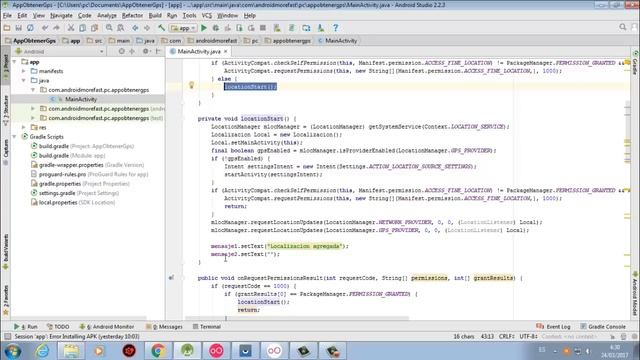Click the intention lightbulb in the gutter
Viewport: 640px width, 360px height.
[191, 85]
